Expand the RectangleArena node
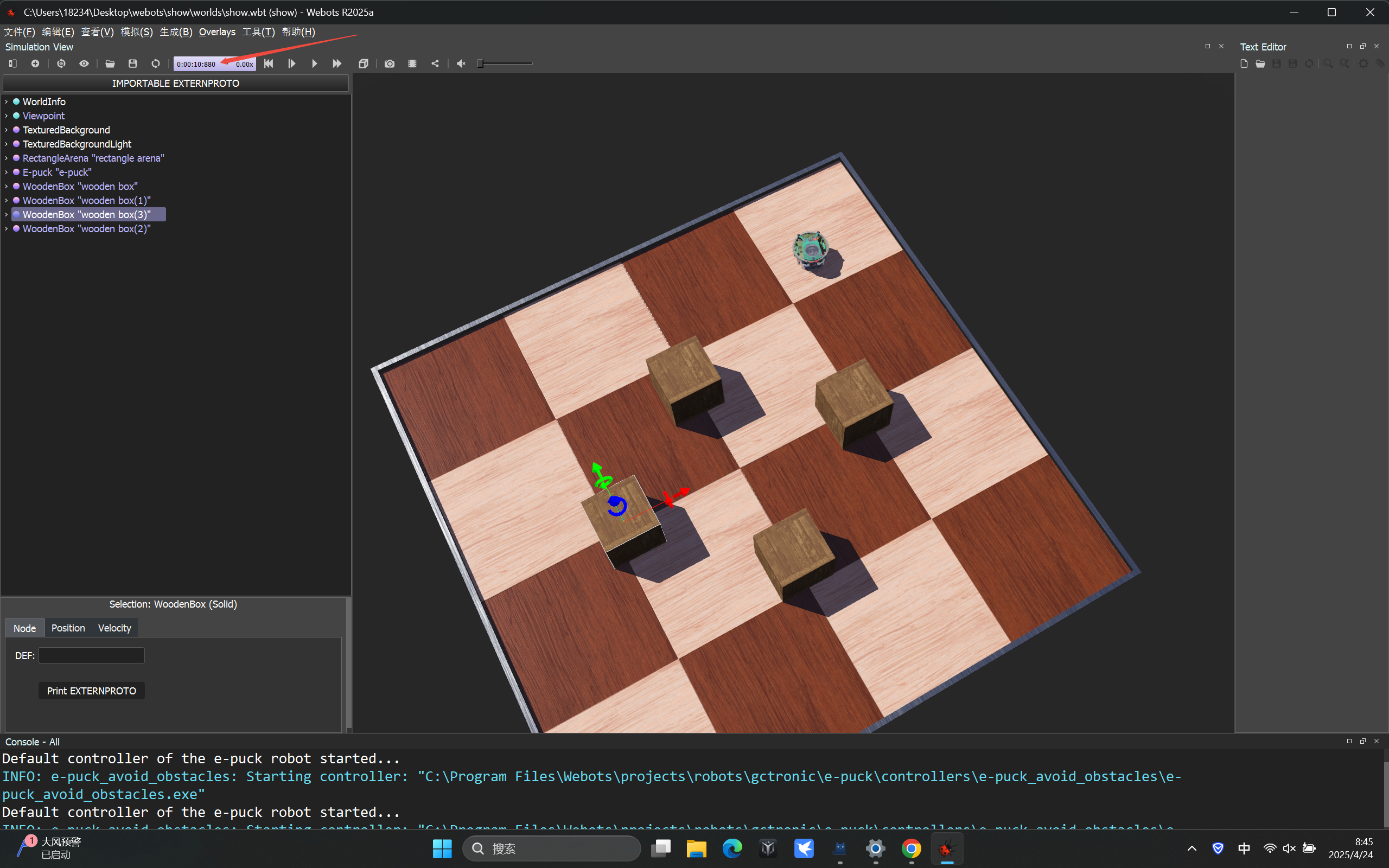The height and width of the screenshot is (868, 1389). tap(7, 158)
